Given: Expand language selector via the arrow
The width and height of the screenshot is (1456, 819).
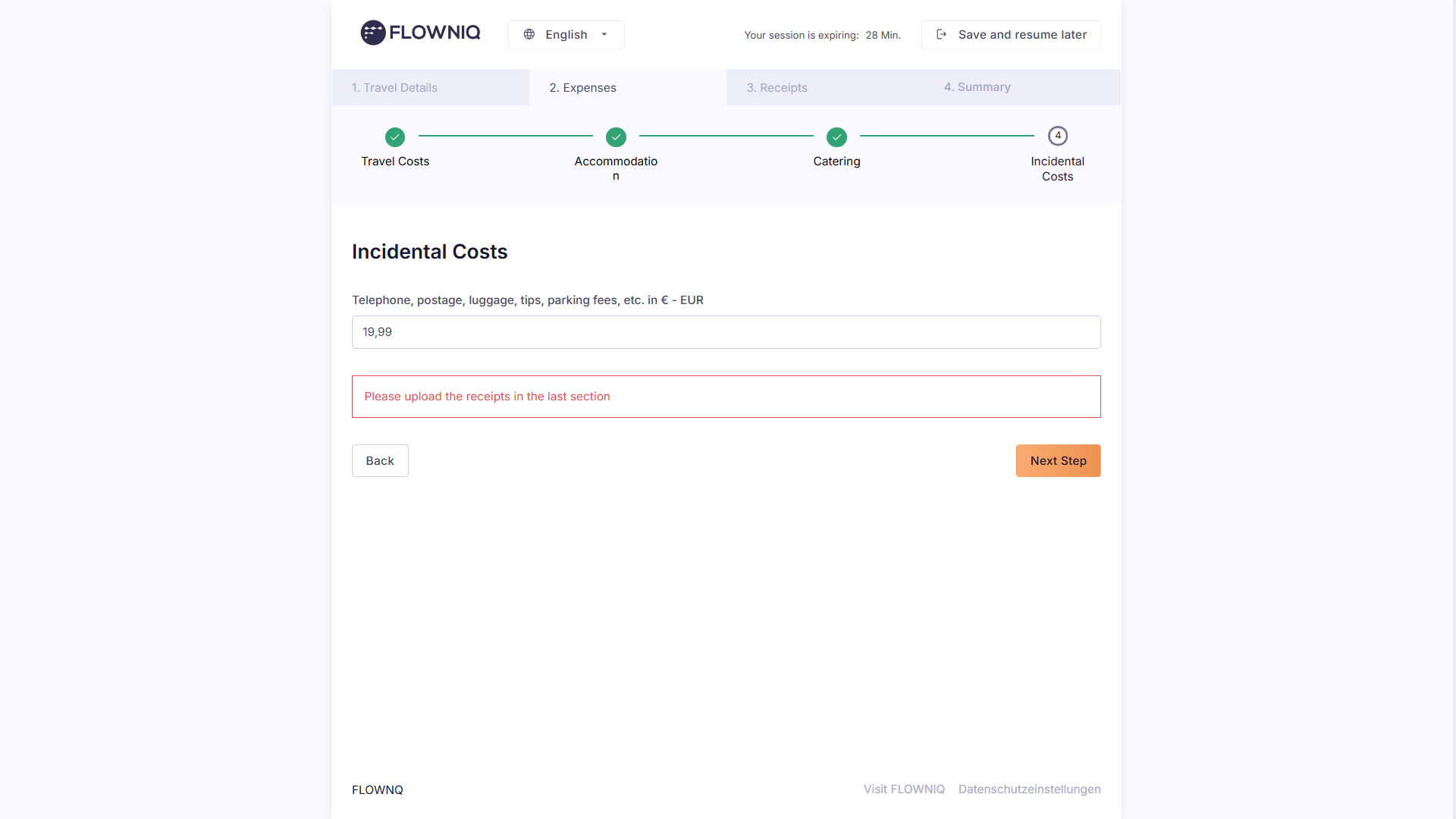Looking at the screenshot, I should (604, 34).
